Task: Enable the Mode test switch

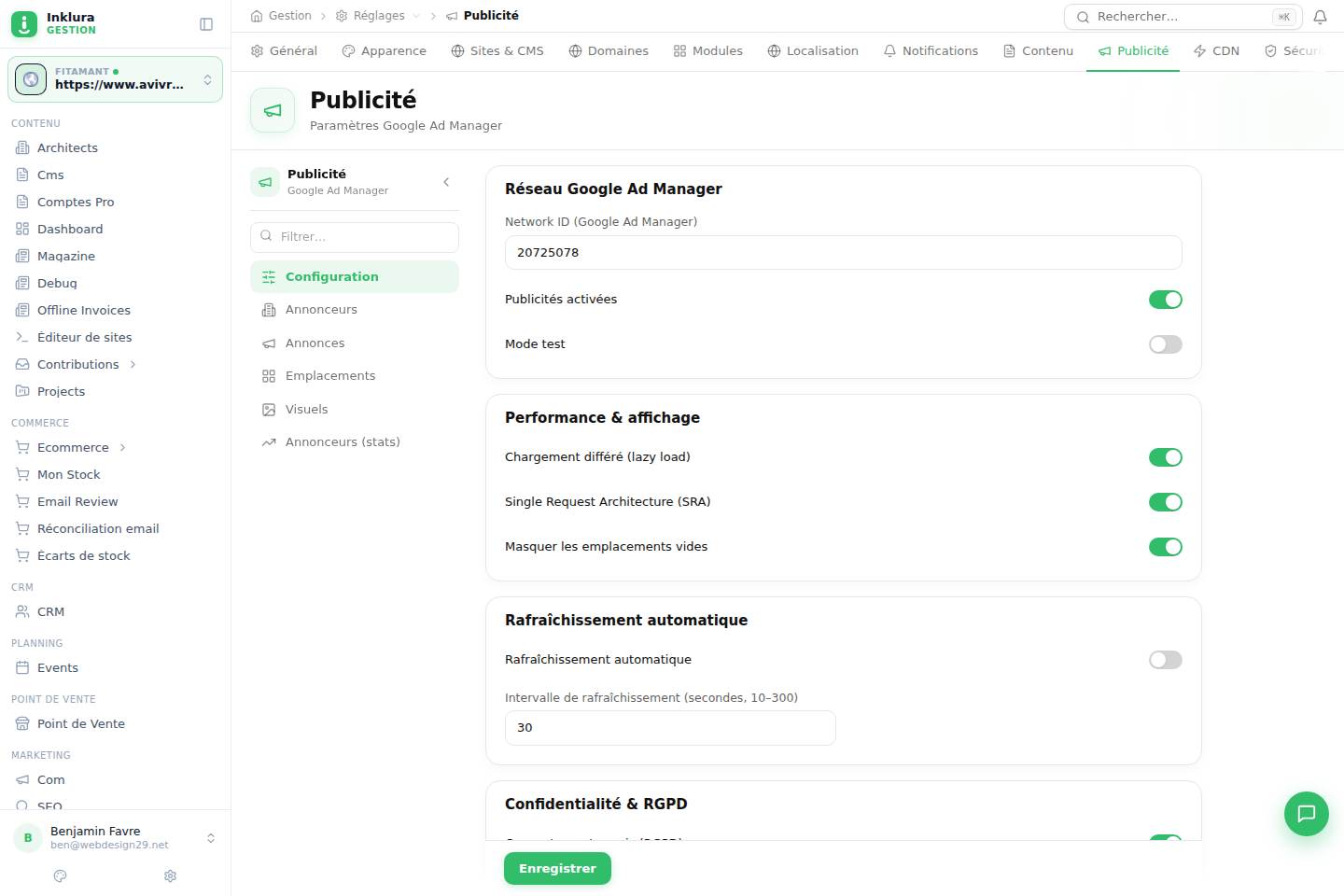Action: 1165,344
